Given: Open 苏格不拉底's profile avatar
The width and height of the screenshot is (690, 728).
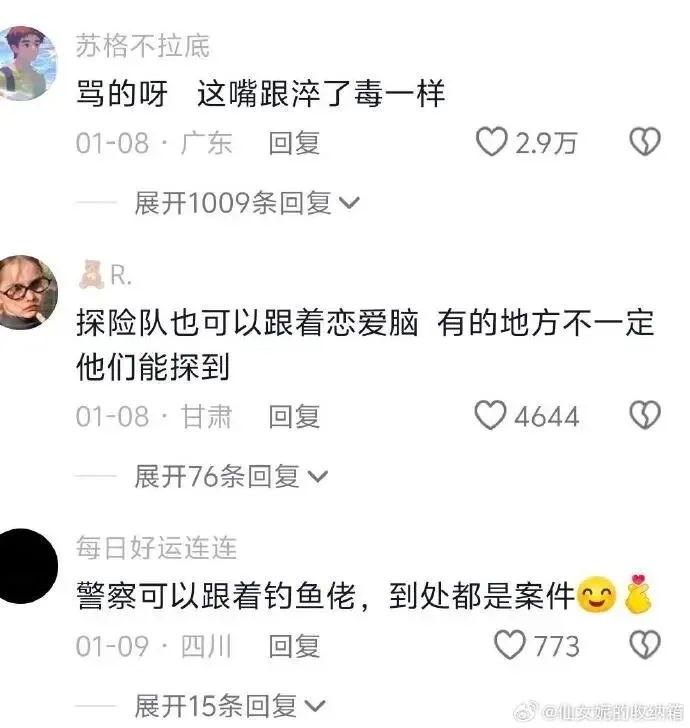Looking at the screenshot, I should pyautogui.click(x=27, y=63).
